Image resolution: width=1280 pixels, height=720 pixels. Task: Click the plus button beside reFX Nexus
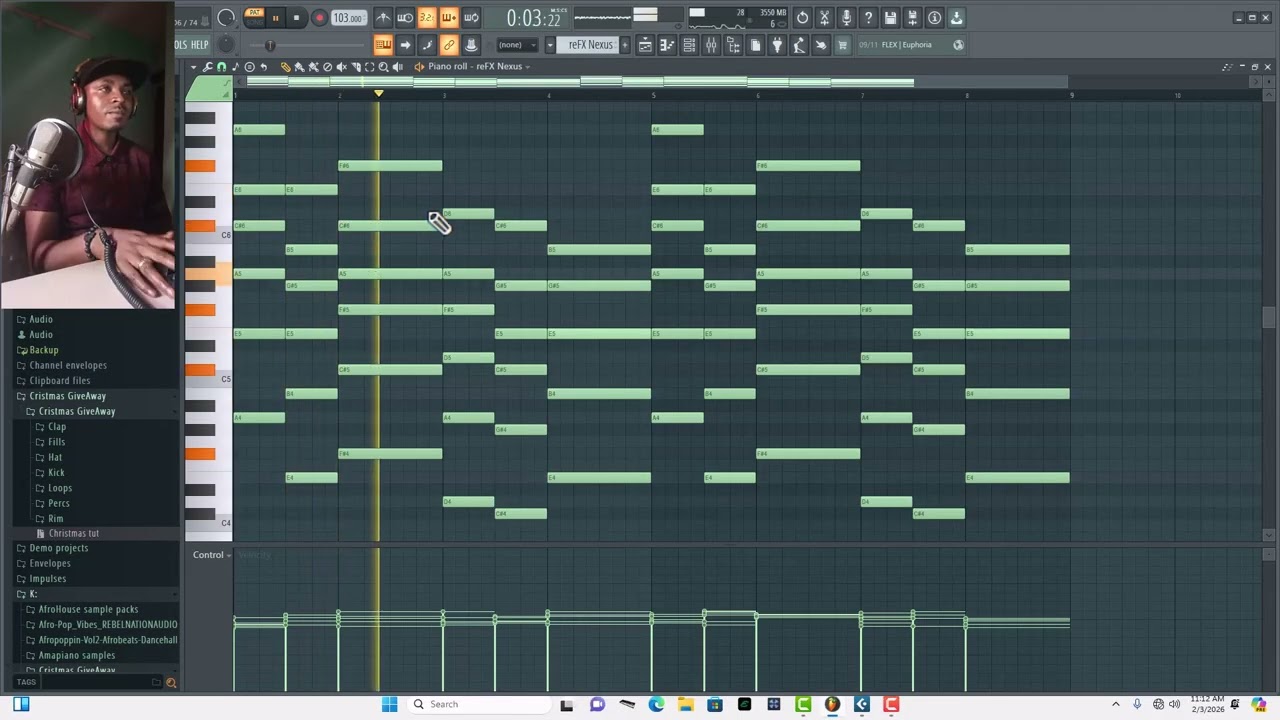pos(625,45)
